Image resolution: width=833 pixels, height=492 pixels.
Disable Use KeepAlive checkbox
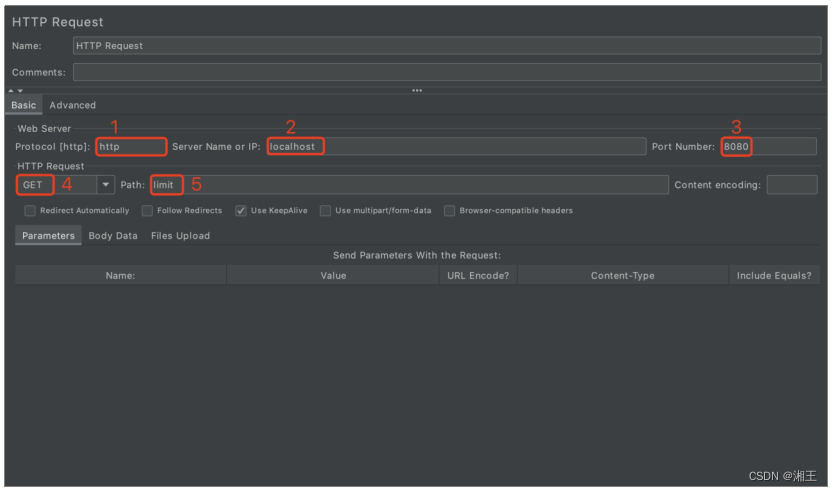pos(241,211)
